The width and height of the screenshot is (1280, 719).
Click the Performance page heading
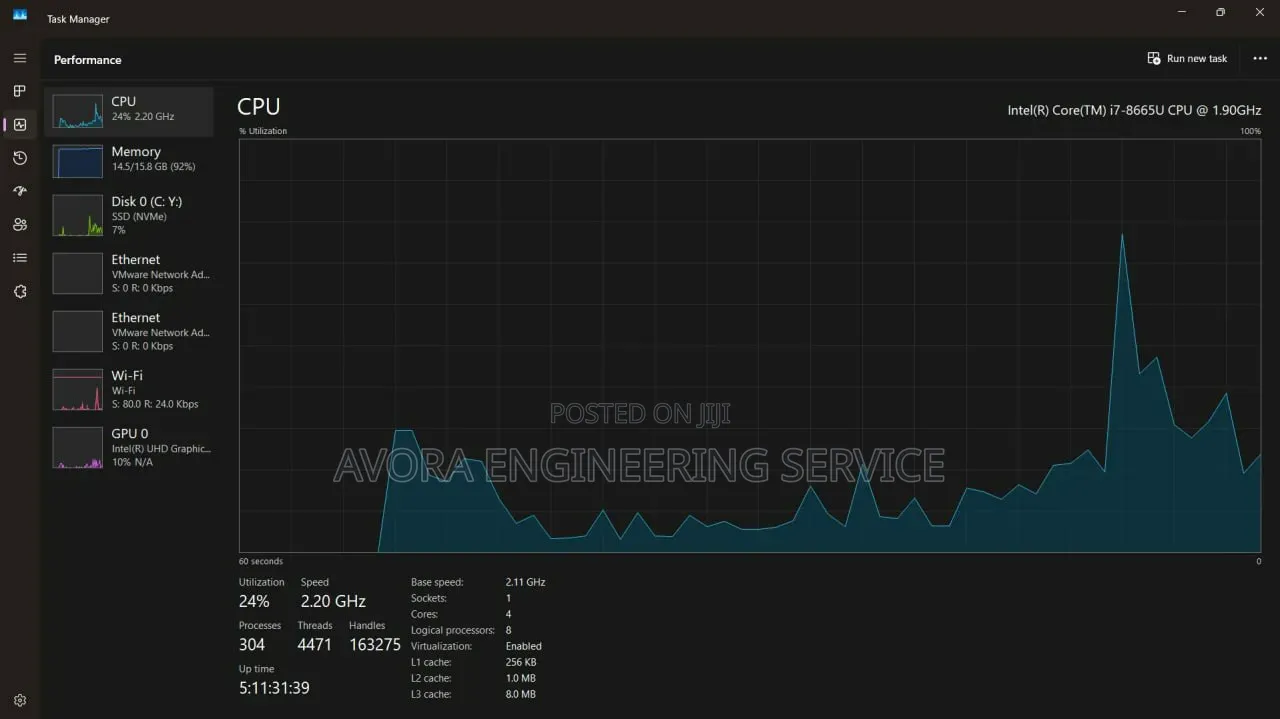click(x=88, y=60)
